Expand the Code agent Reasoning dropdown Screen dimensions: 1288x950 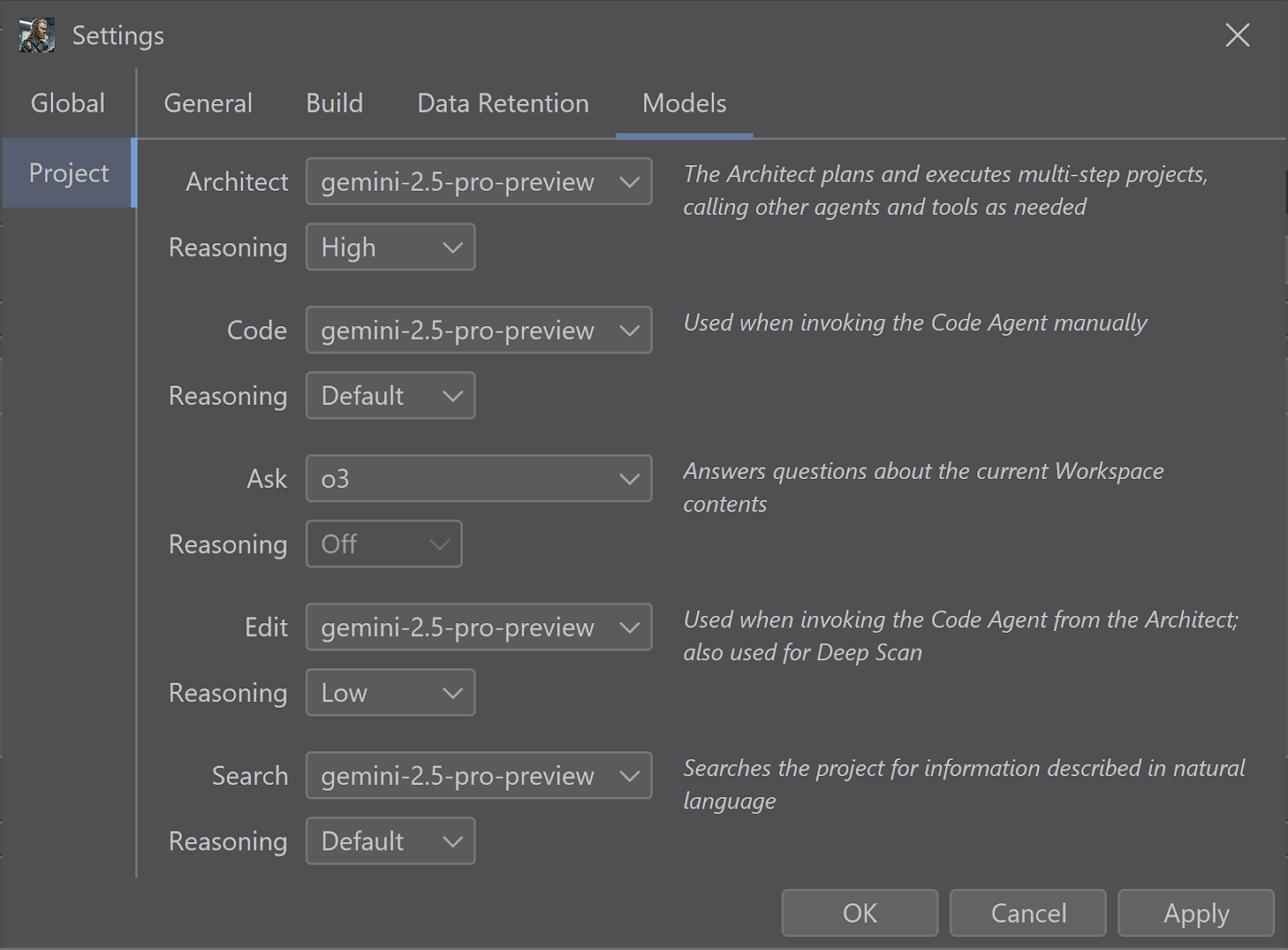pyautogui.click(x=390, y=395)
